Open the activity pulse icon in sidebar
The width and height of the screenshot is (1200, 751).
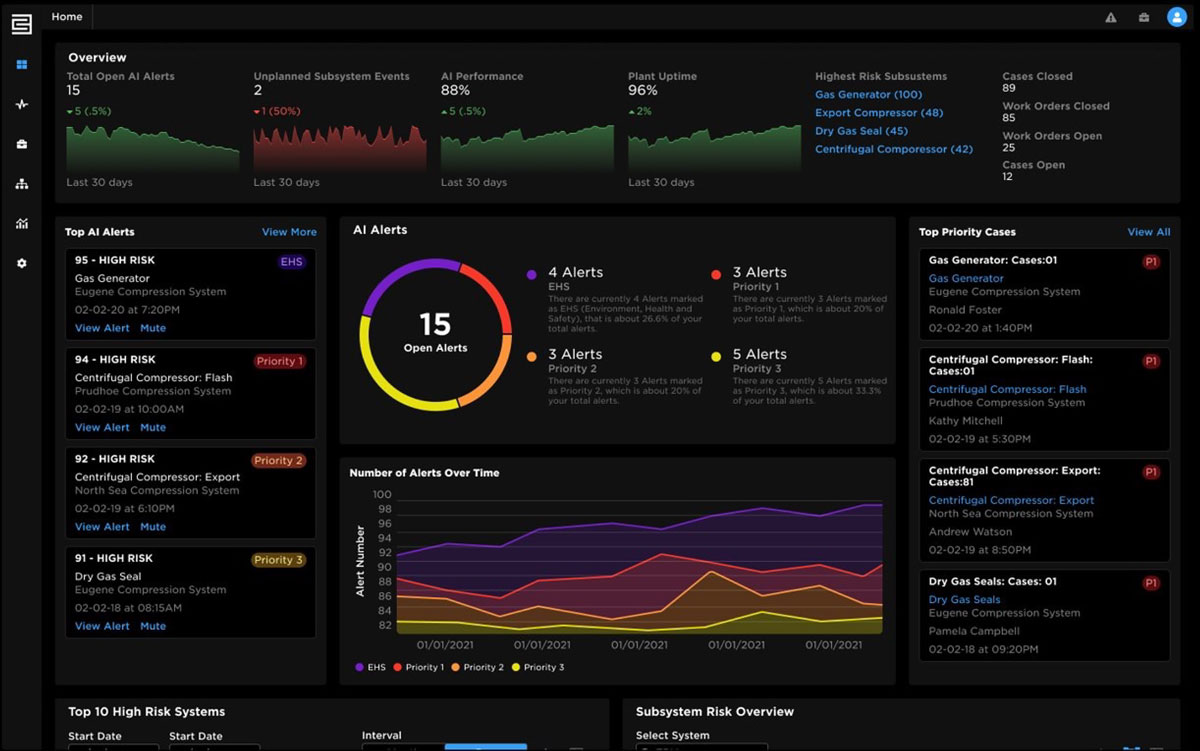[x=22, y=105]
